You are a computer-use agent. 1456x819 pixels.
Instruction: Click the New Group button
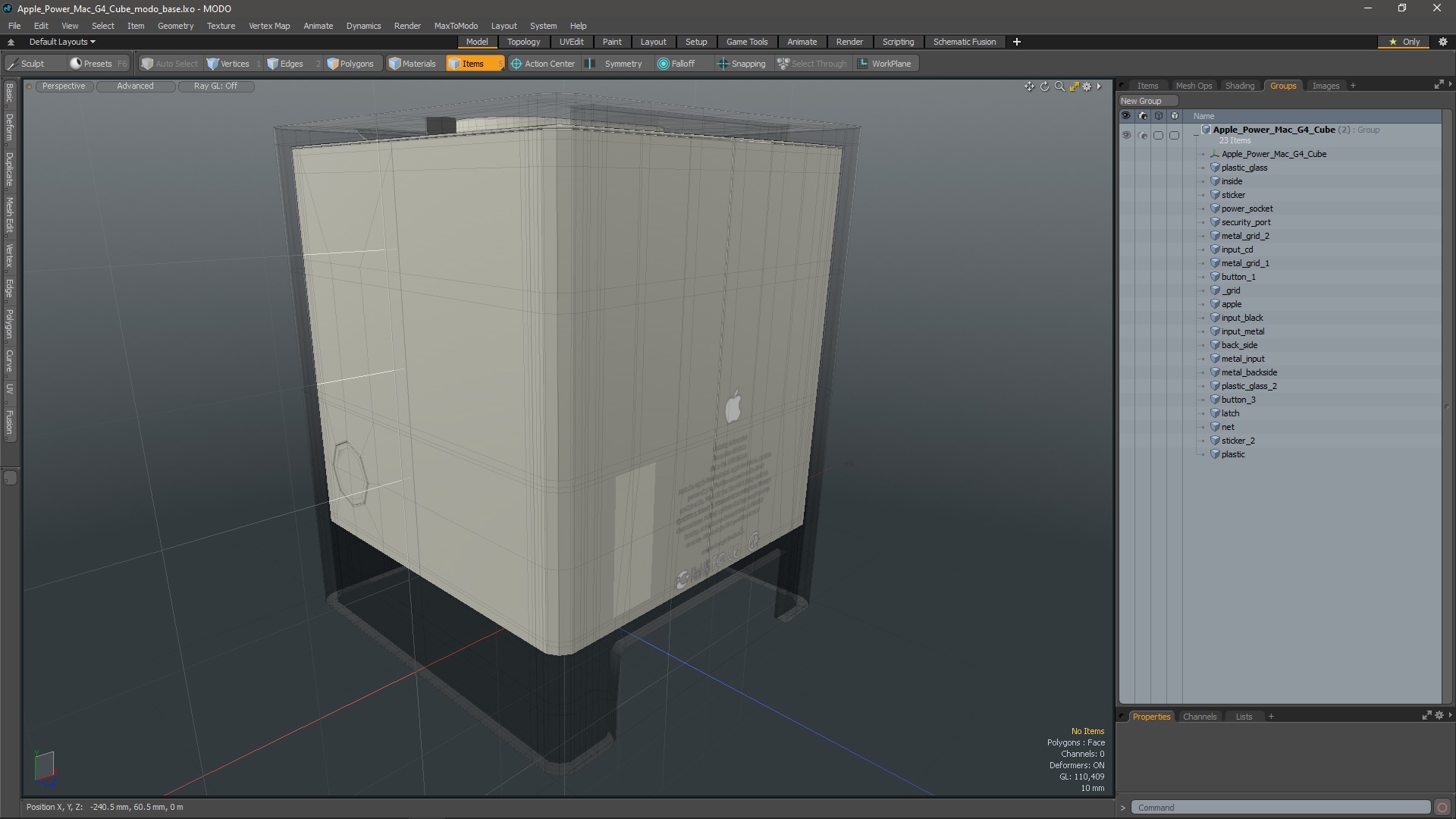coord(1148,101)
